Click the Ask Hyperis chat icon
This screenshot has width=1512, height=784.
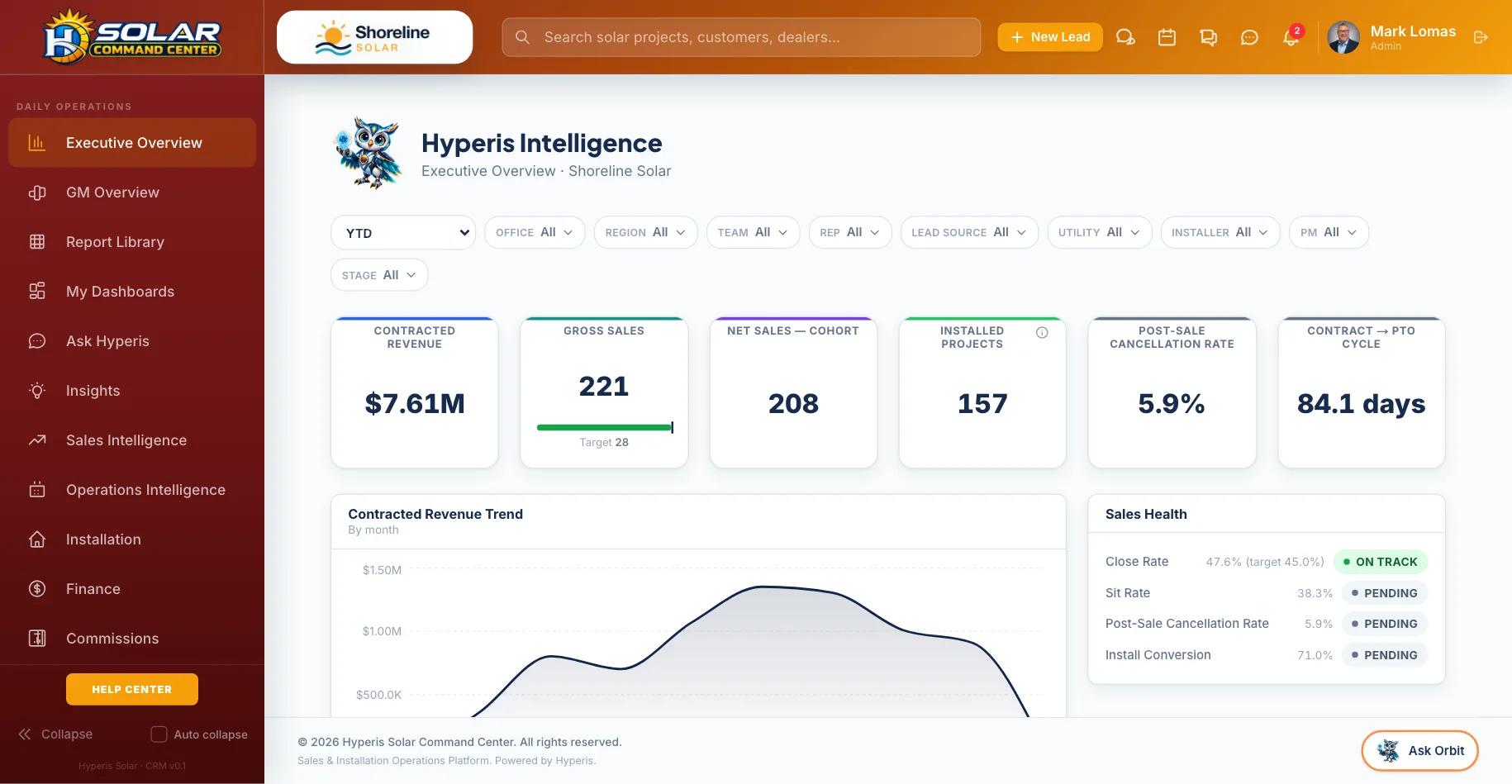pyautogui.click(x=37, y=341)
